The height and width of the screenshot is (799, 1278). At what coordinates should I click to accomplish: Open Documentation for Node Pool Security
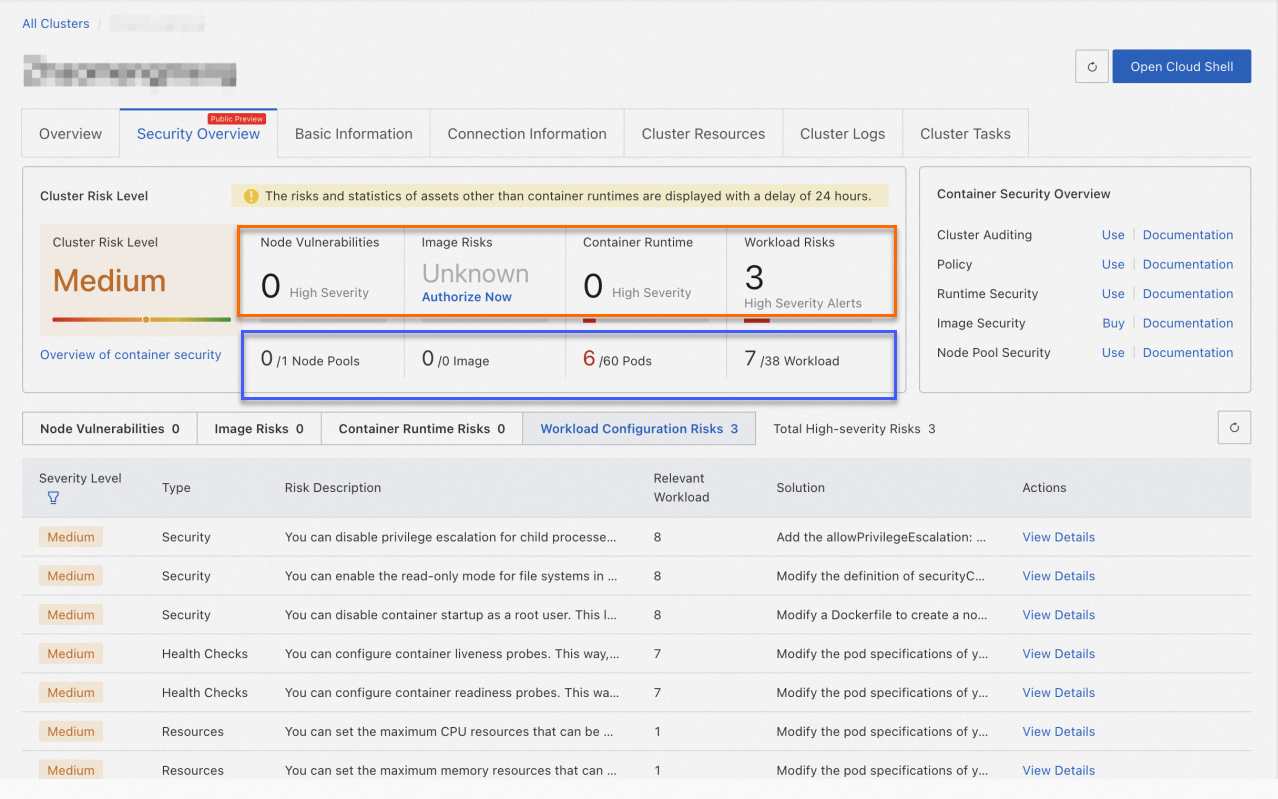(x=1187, y=352)
